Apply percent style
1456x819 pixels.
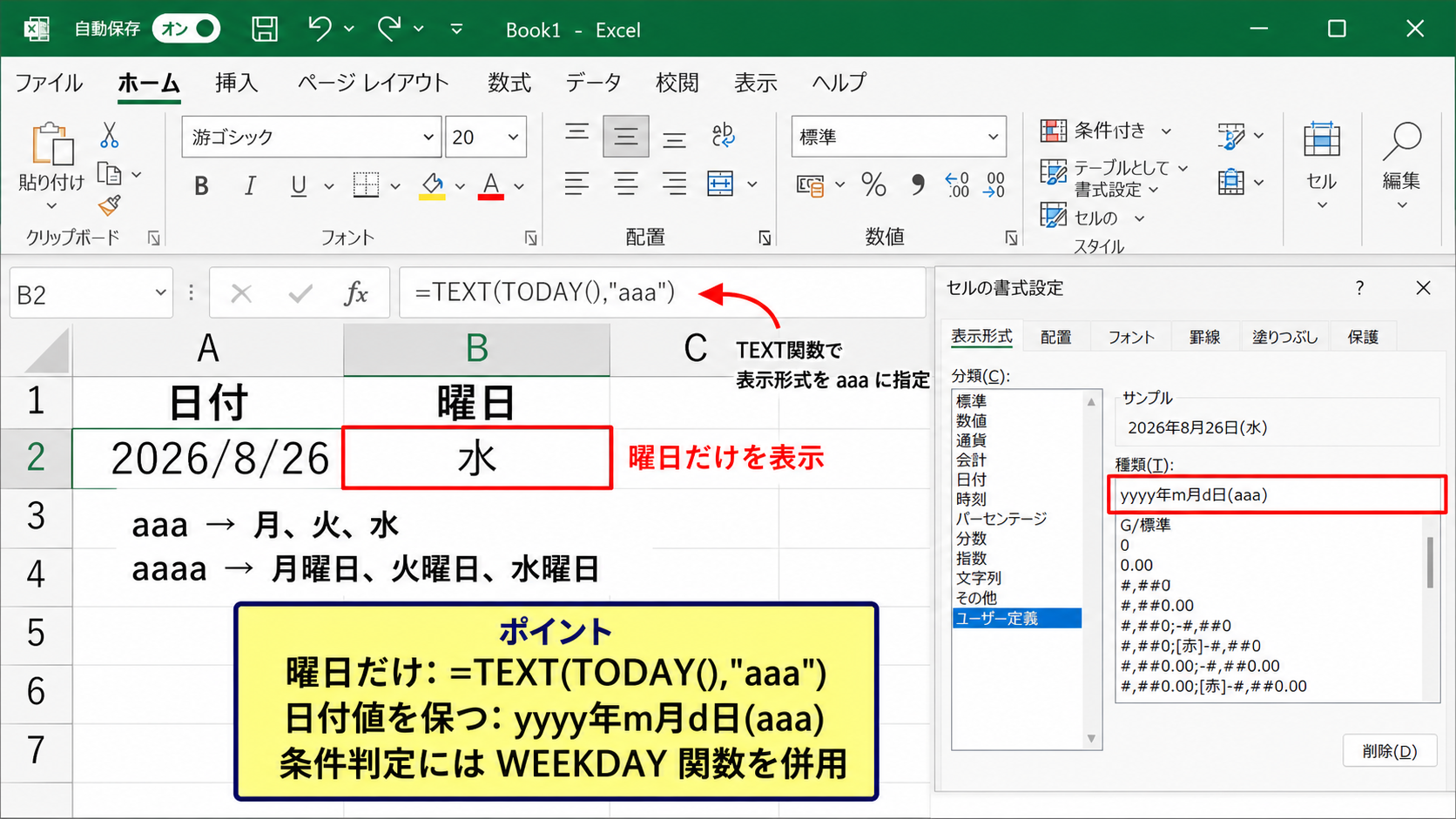tap(873, 185)
